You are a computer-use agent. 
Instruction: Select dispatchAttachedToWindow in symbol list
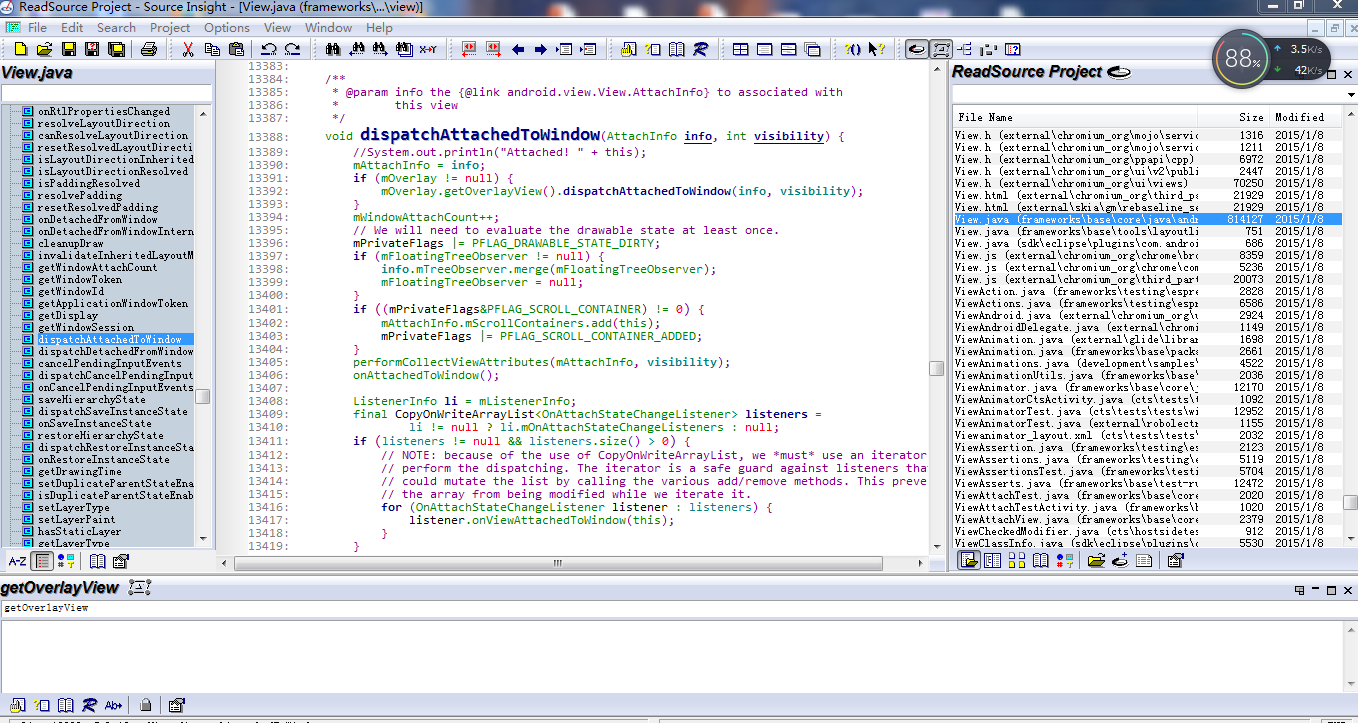click(x=110, y=340)
